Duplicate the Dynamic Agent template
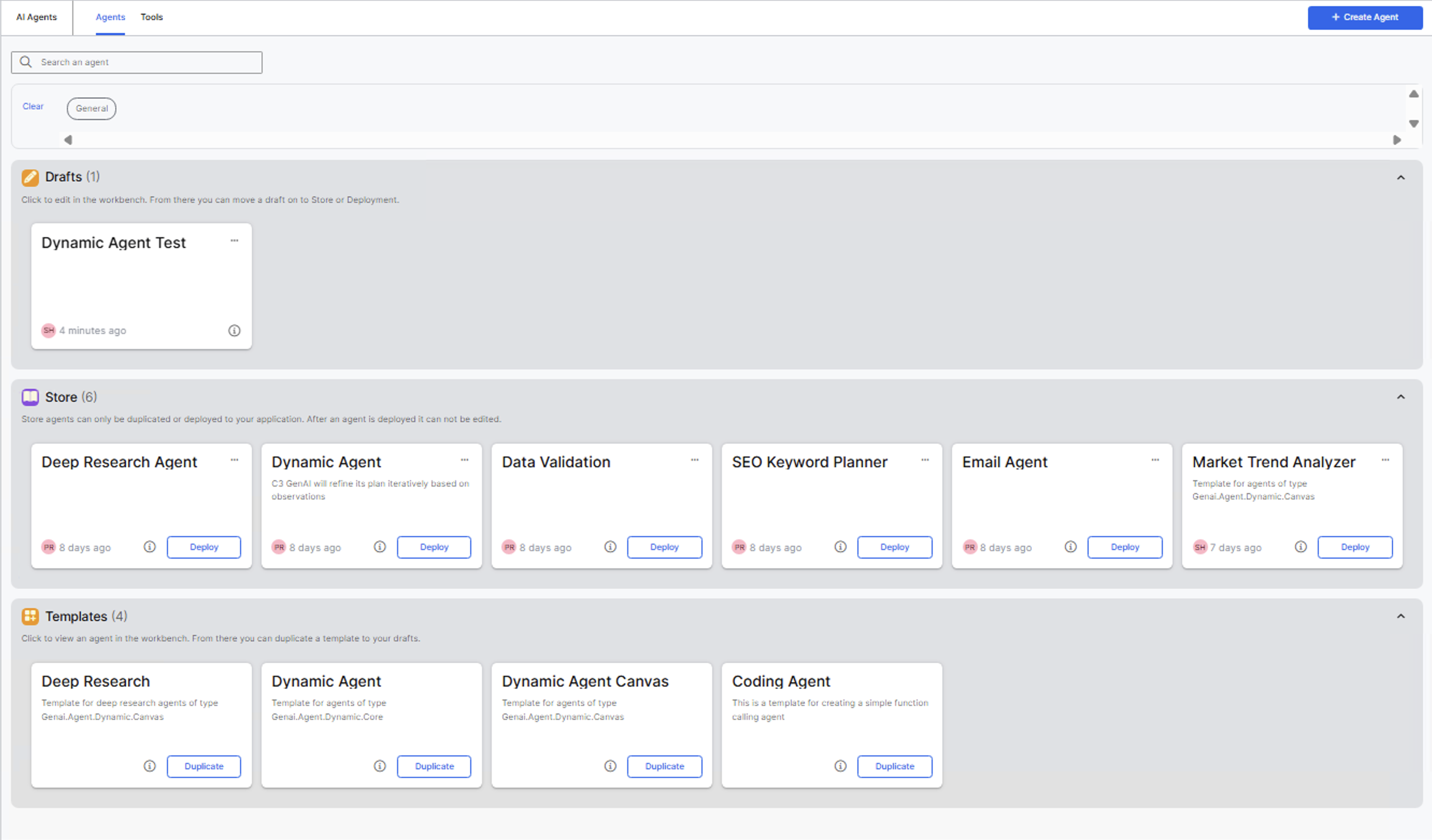Screen dimensions: 1432x840 coord(434,766)
